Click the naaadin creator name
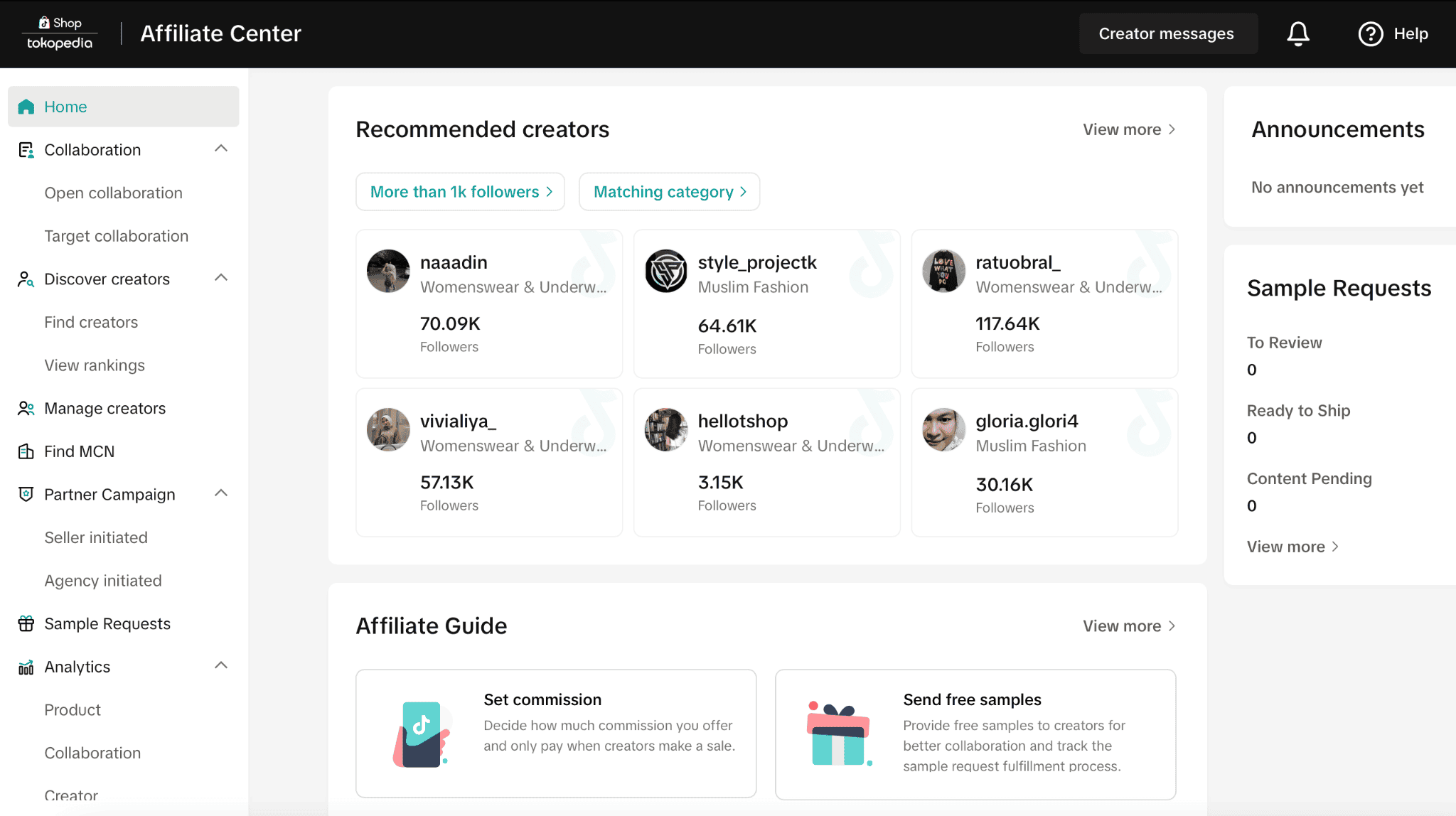The width and height of the screenshot is (1456, 816). 454,263
